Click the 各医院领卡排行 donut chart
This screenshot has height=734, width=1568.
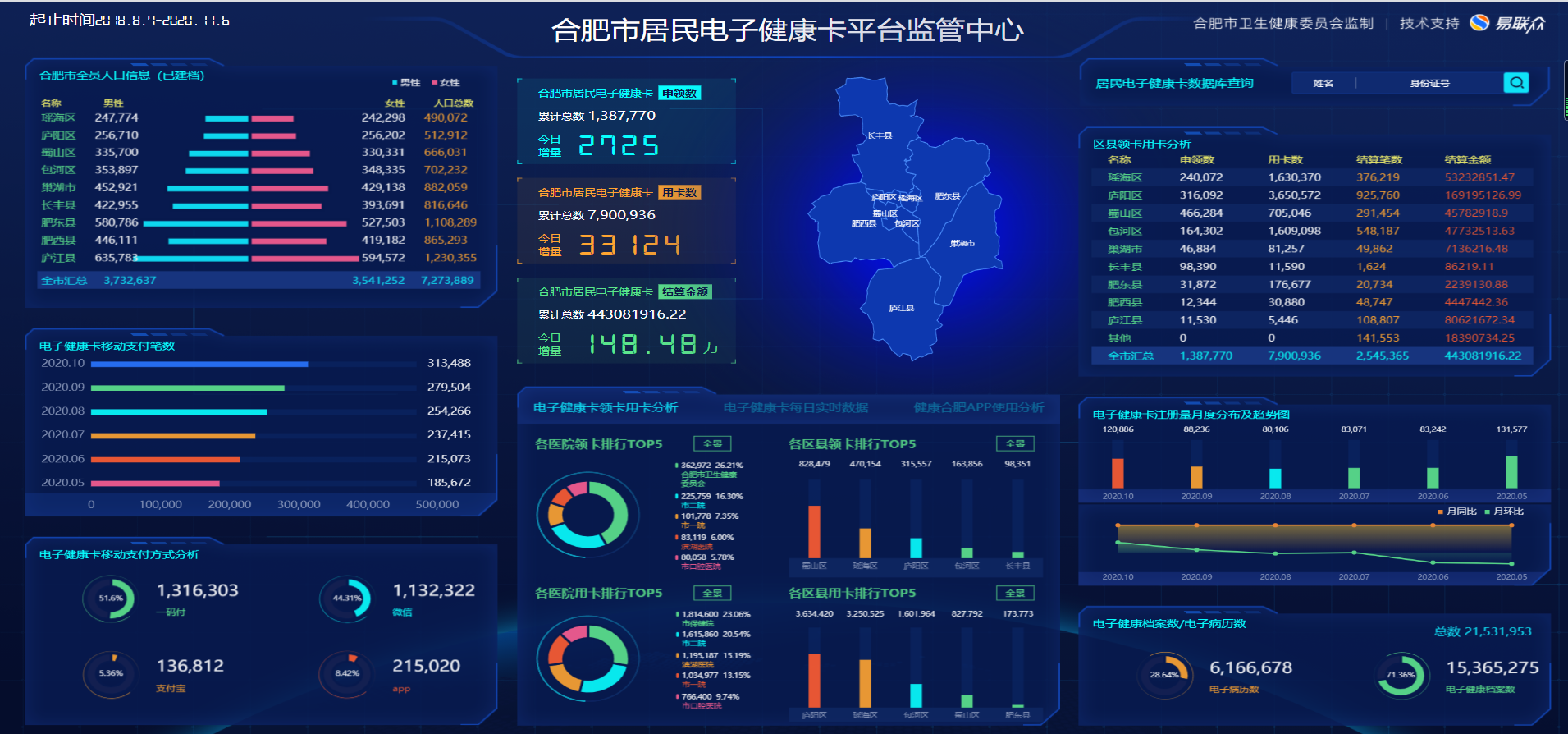(x=587, y=515)
